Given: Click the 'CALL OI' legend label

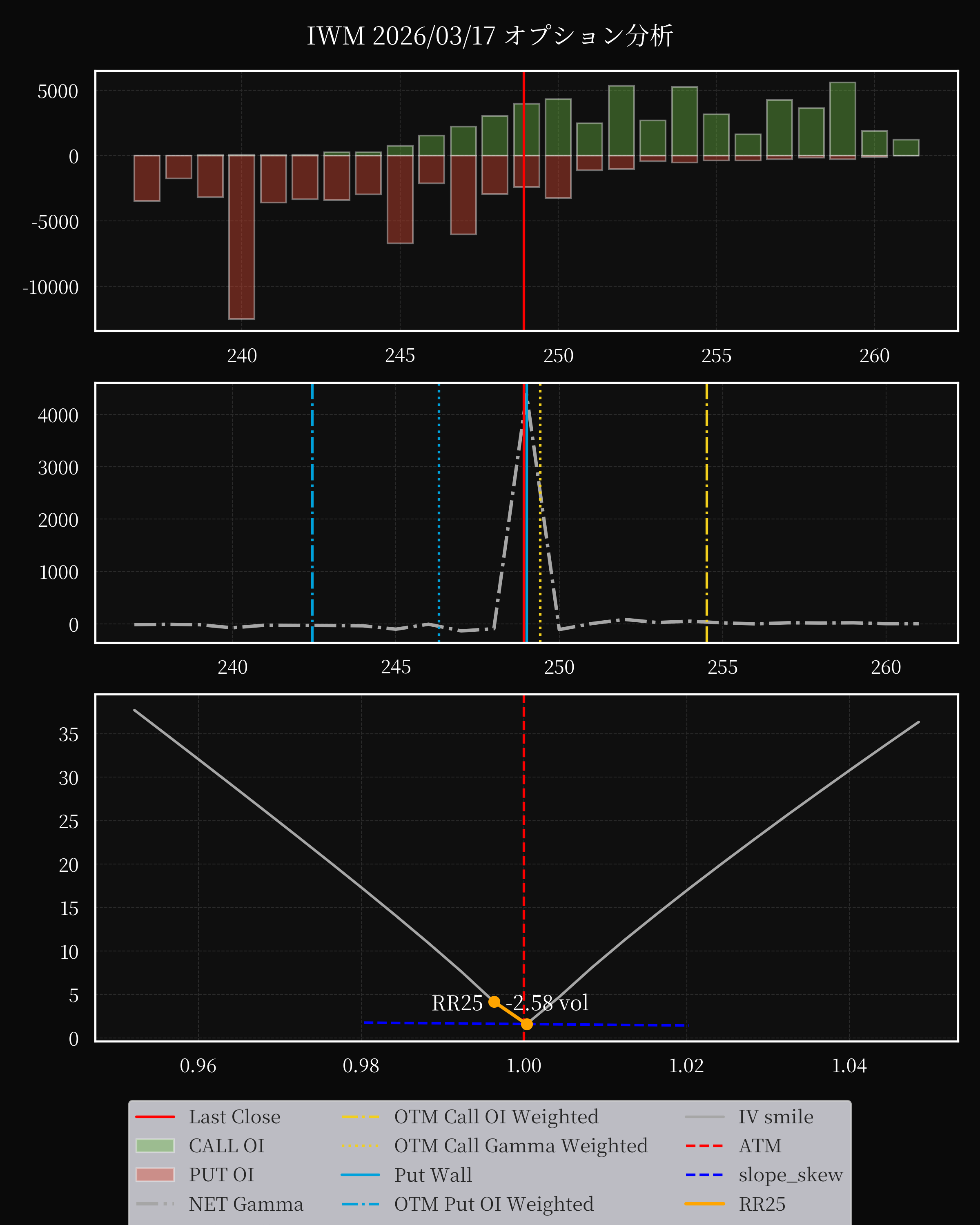Looking at the screenshot, I should [227, 1145].
